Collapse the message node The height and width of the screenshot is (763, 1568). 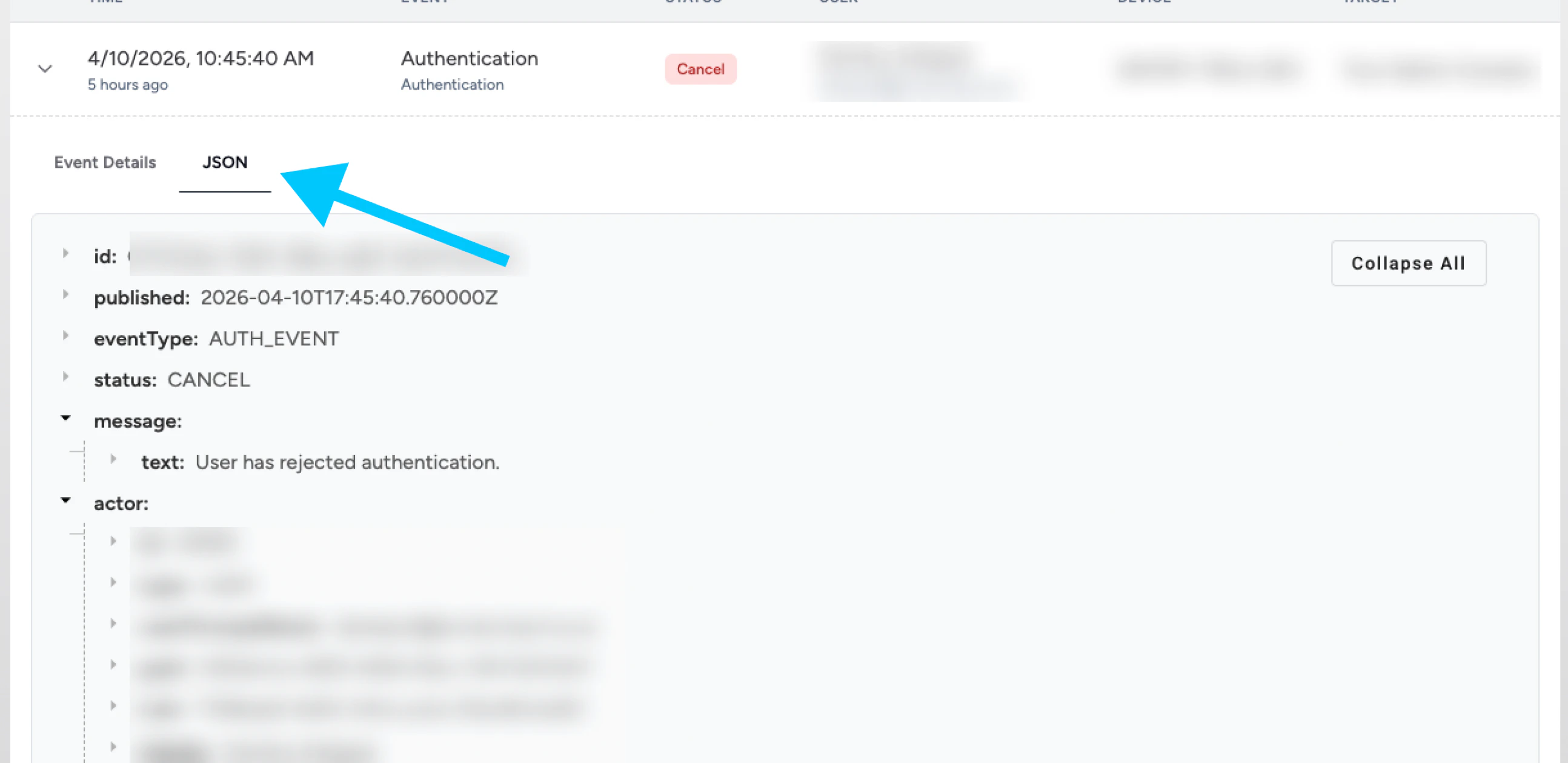coord(66,417)
